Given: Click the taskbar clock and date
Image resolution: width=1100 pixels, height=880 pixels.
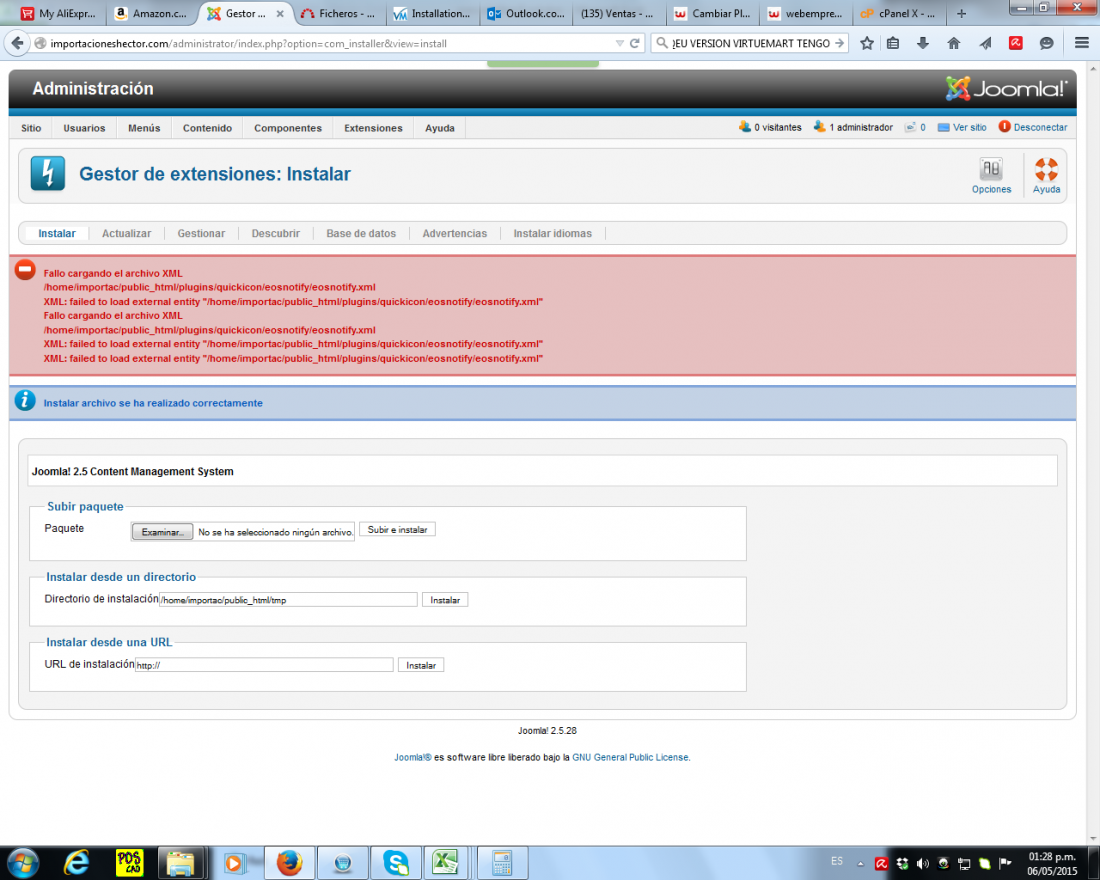Looking at the screenshot, I should coord(1052,864).
